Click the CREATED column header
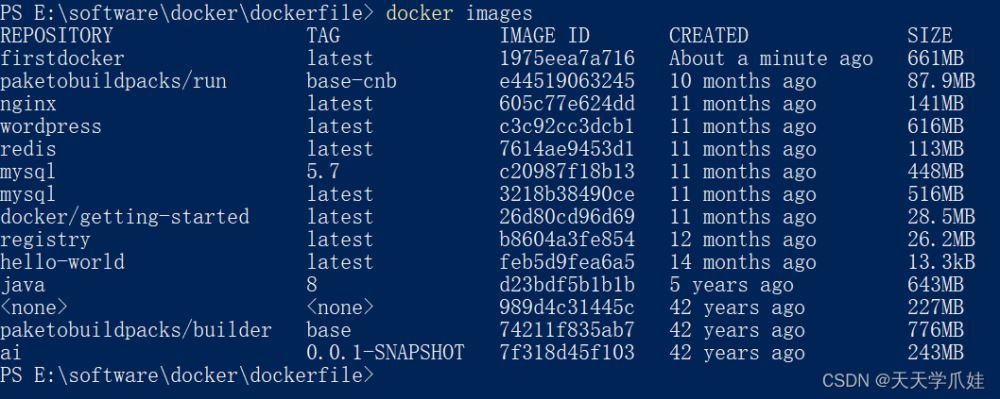 click(709, 36)
